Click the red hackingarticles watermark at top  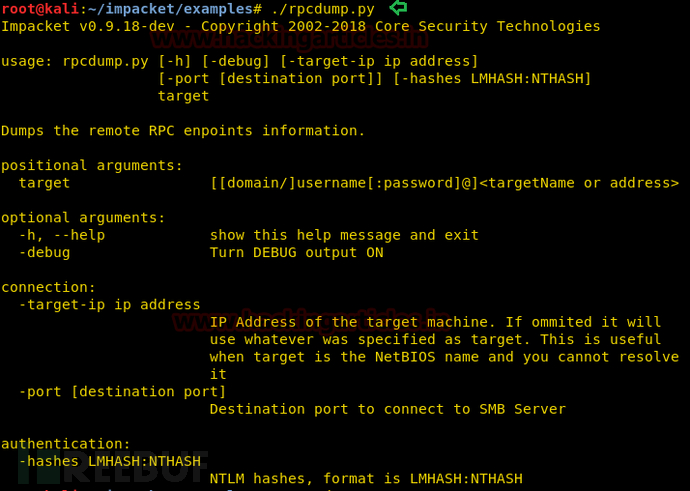tap(290, 42)
